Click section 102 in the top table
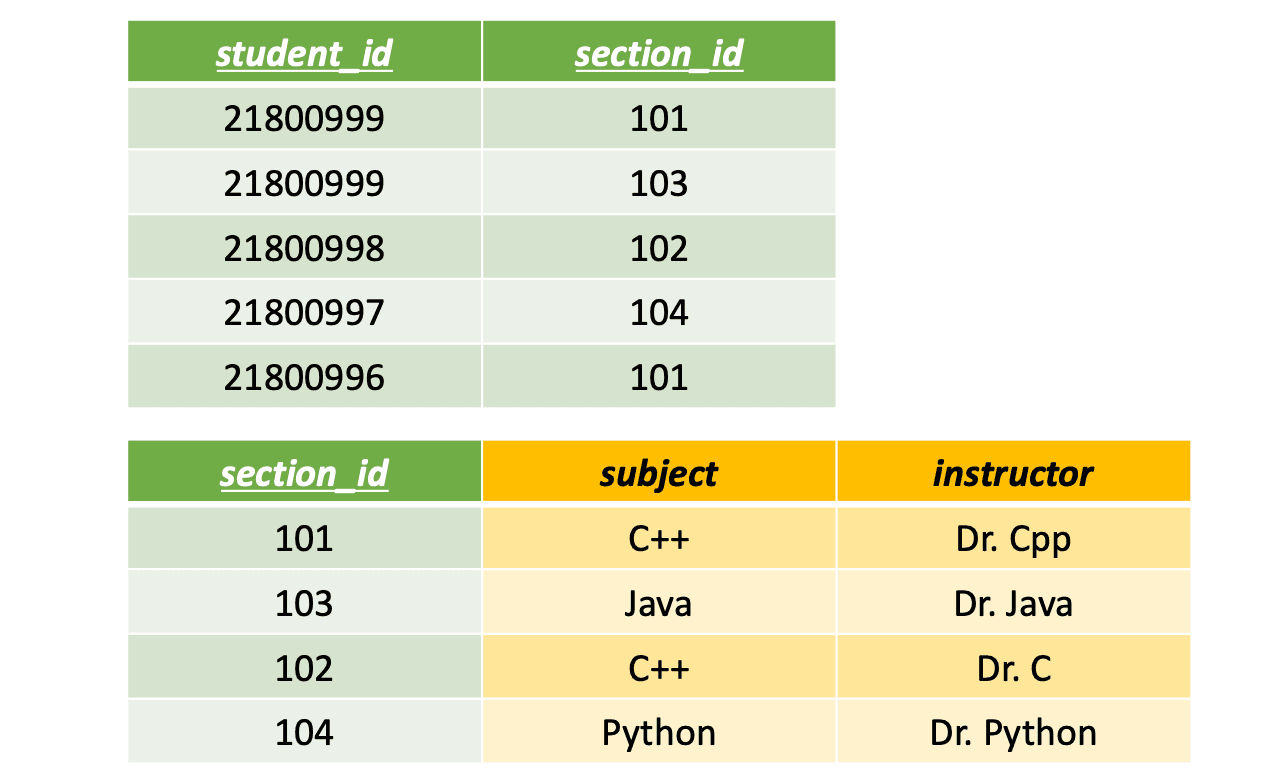This screenshot has height=778, width=1278. click(x=659, y=247)
